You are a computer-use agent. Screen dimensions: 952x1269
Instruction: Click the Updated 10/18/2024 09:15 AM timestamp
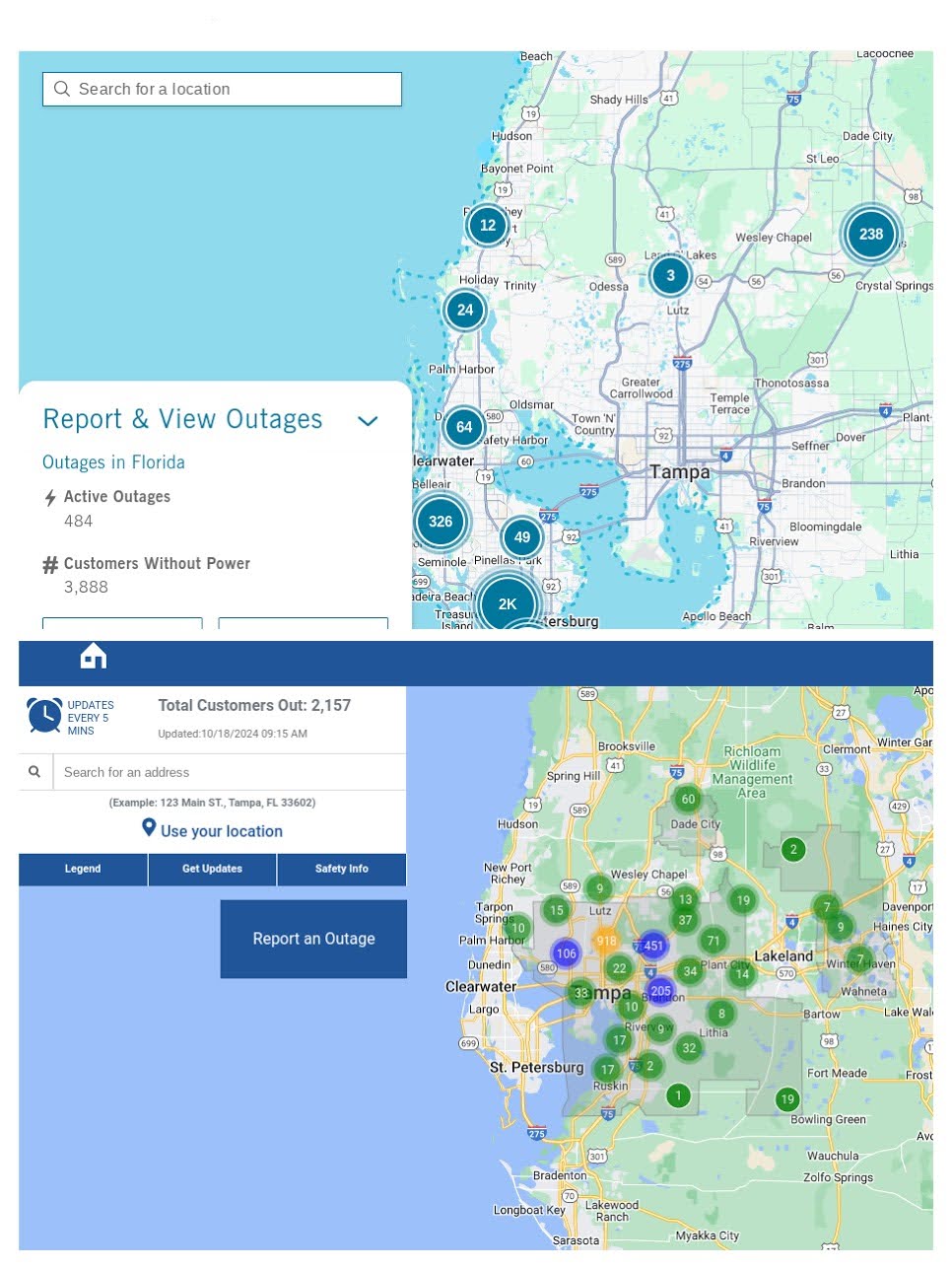click(233, 734)
